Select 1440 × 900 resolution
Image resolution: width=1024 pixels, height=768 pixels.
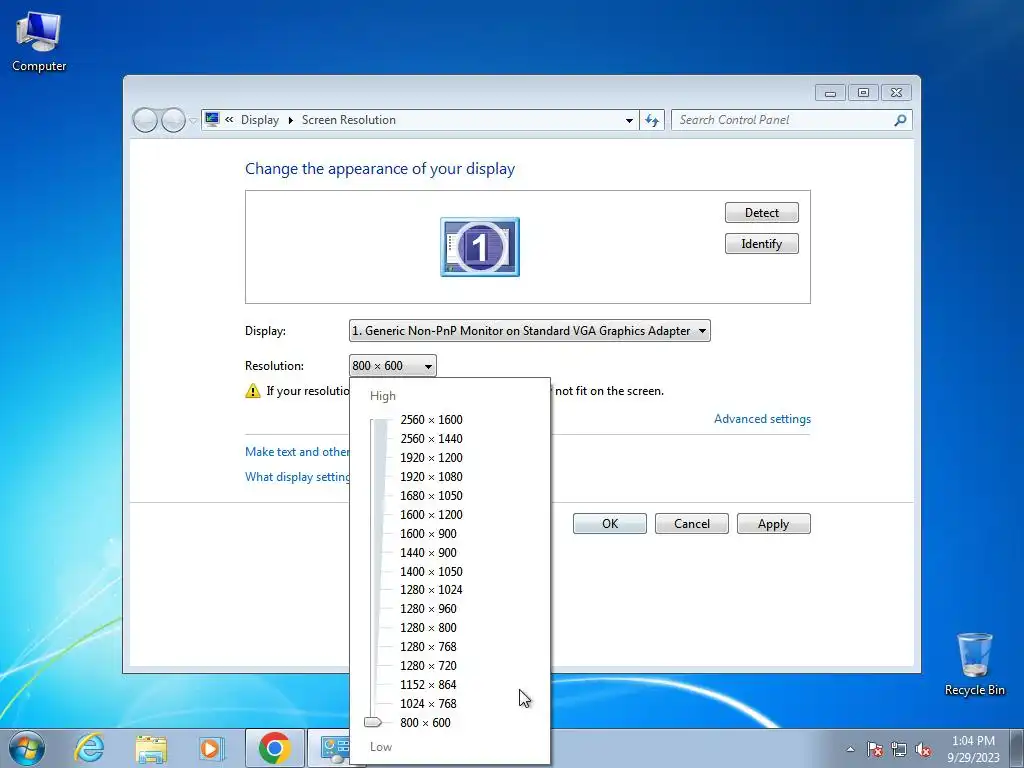pyautogui.click(x=428, y=552)
